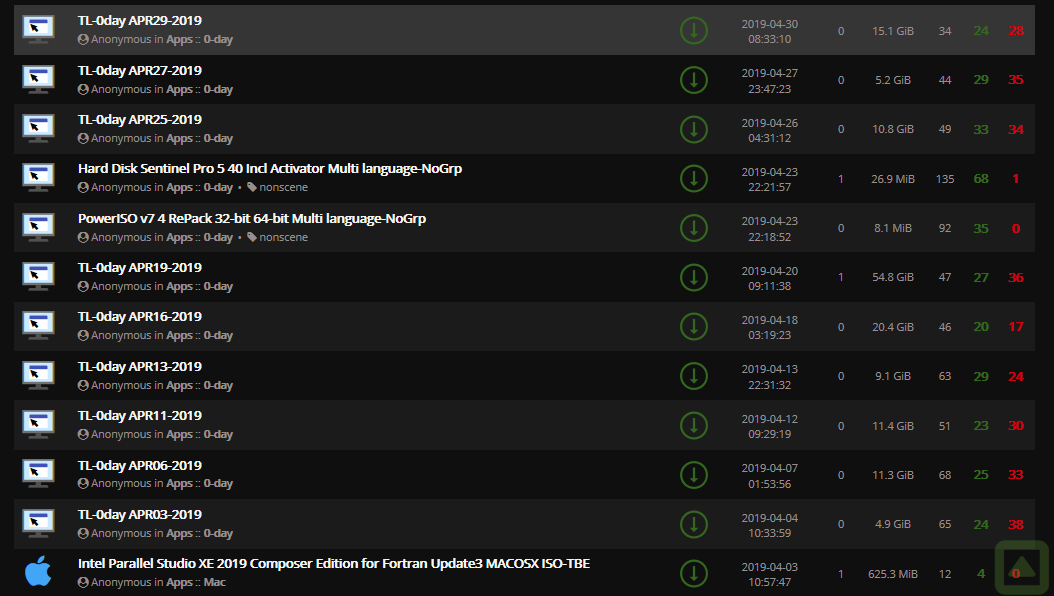The image size is (1054, 596).
Task: Download the Intel Parallel Studio XE torrent
Action: pos(694,574)
